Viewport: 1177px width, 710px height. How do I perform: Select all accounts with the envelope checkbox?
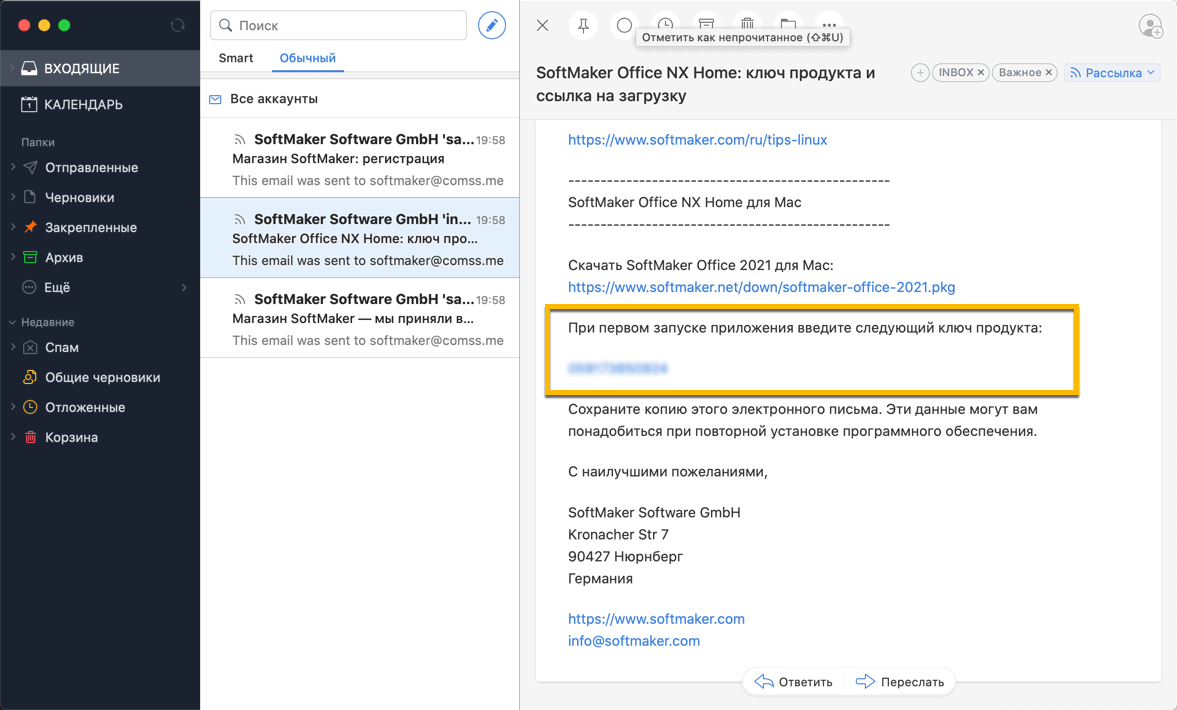click(214, 100)
